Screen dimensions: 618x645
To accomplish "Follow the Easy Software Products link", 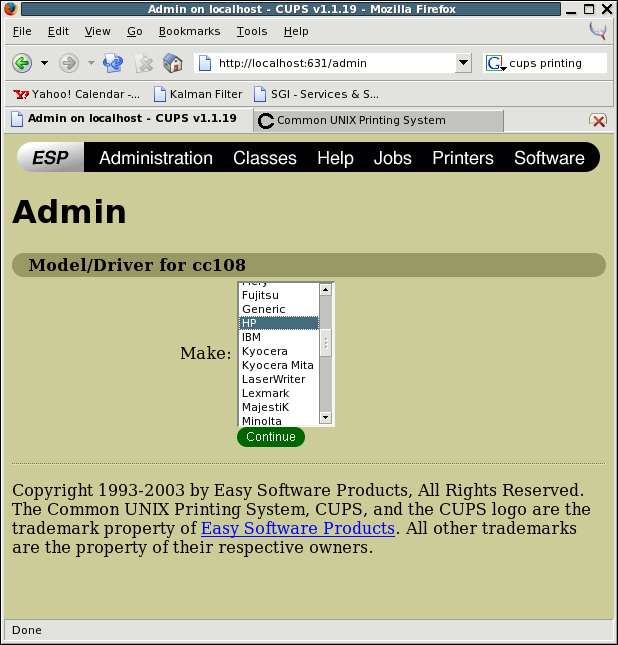I will (x=298, y=528).
